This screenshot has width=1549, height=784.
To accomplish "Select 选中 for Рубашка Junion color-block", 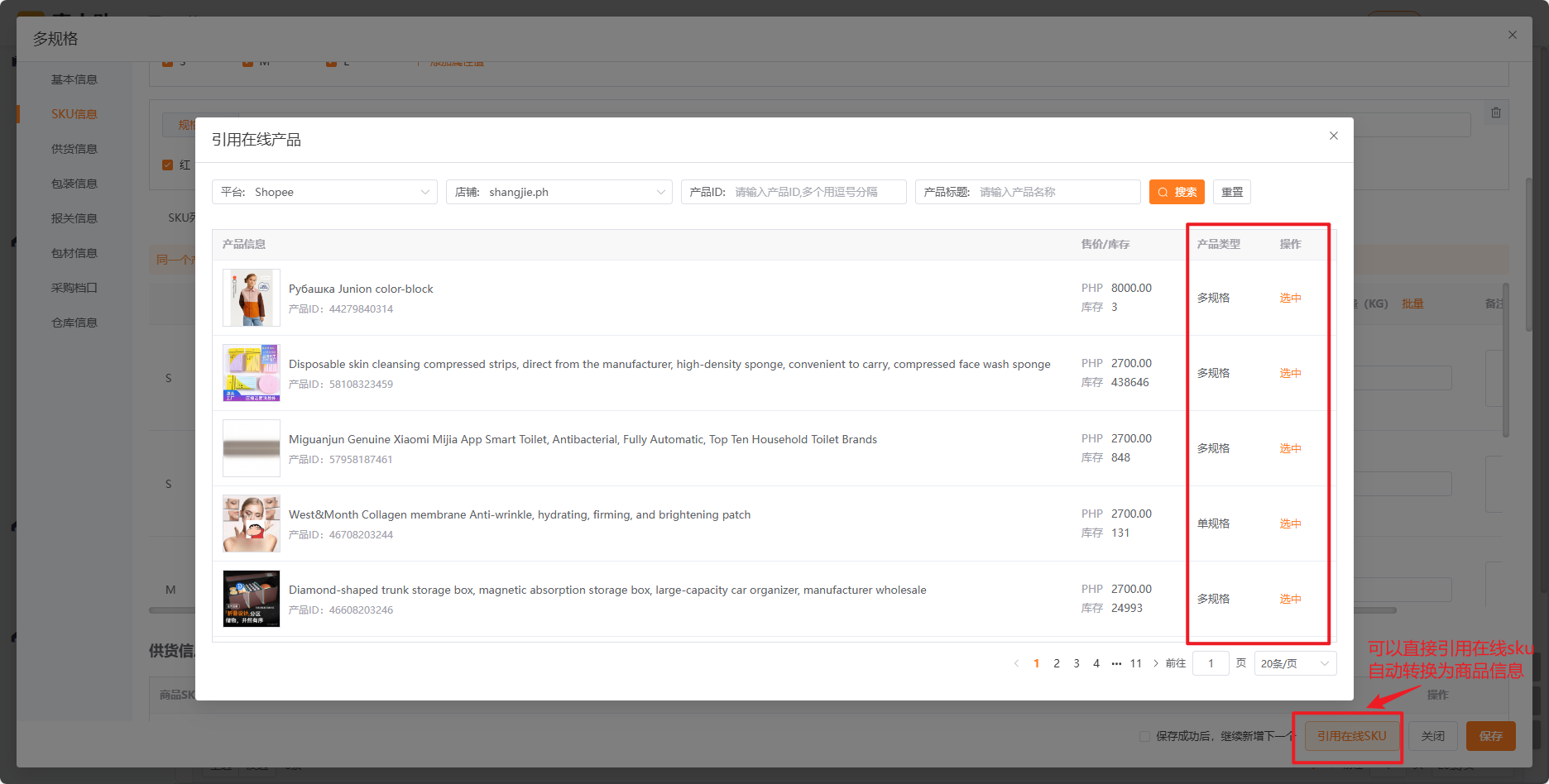I will point(1290,298).
